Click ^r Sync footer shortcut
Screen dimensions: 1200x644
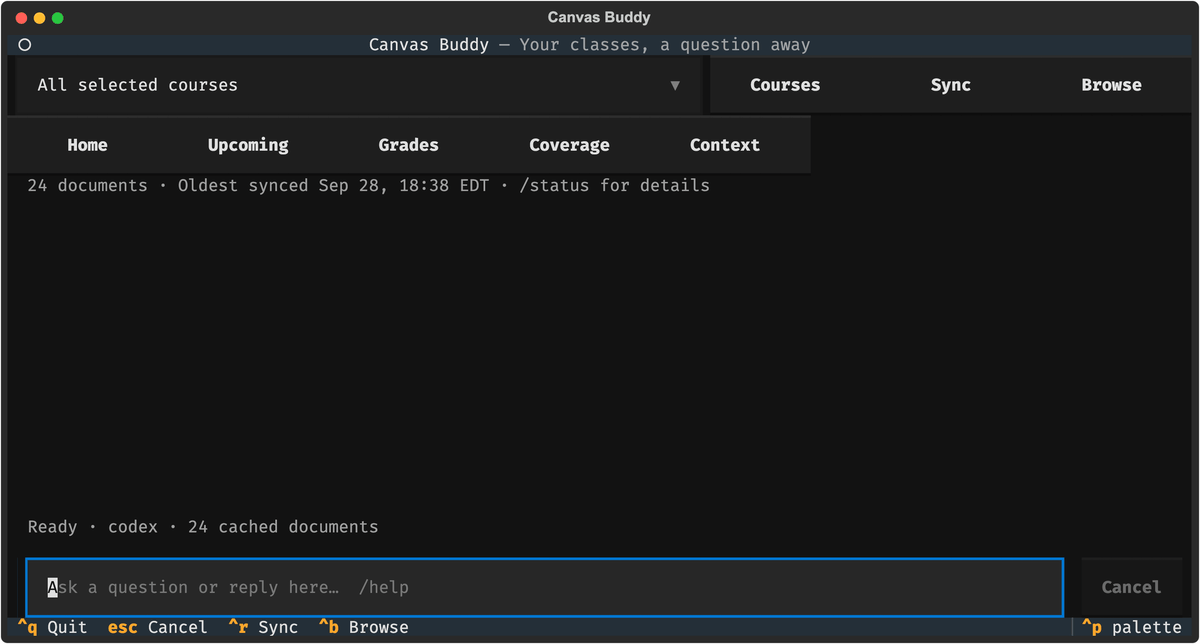[x=263, y=628]
